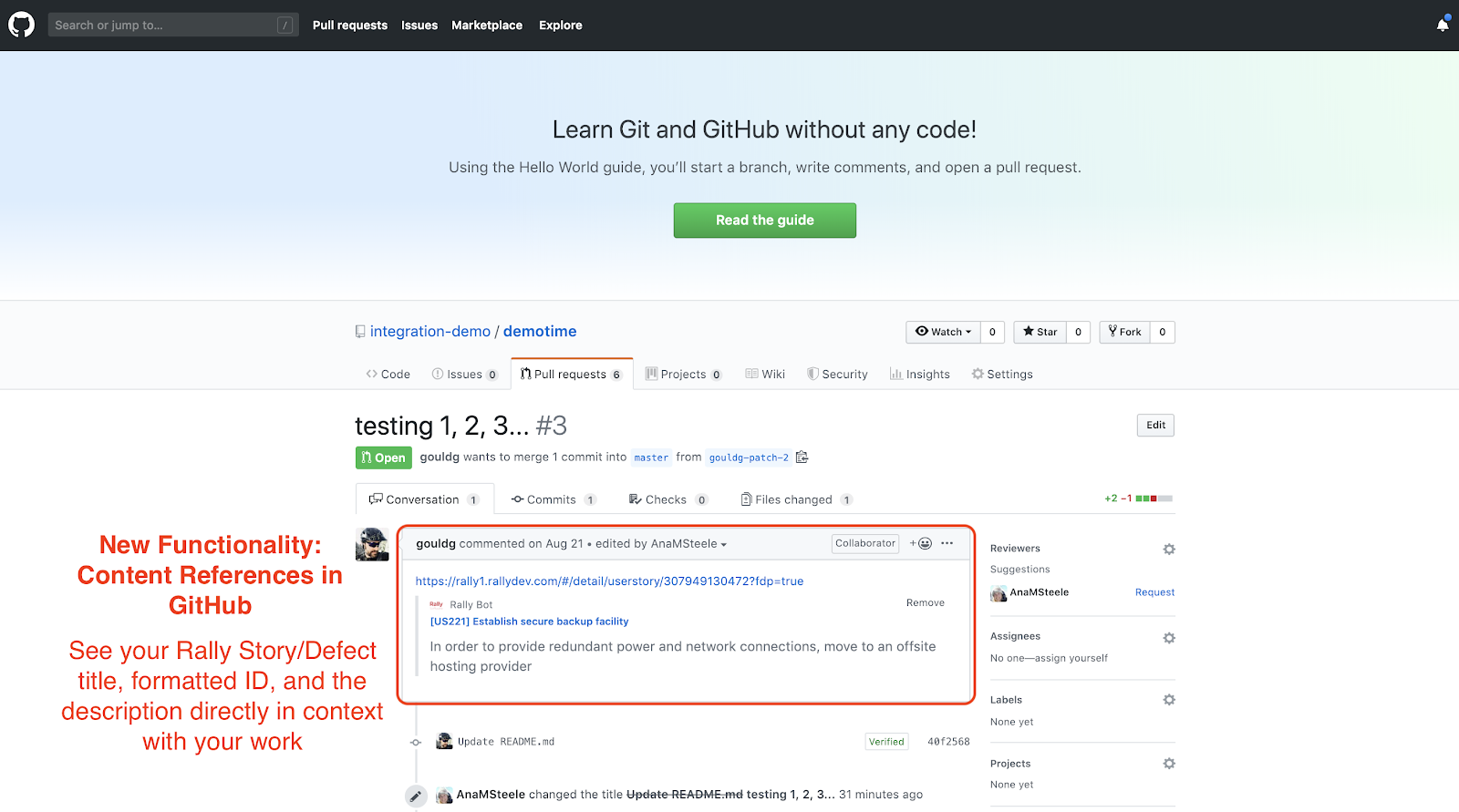Open Assignees gear settings

pyautogui.click(x=1168, y=638)
